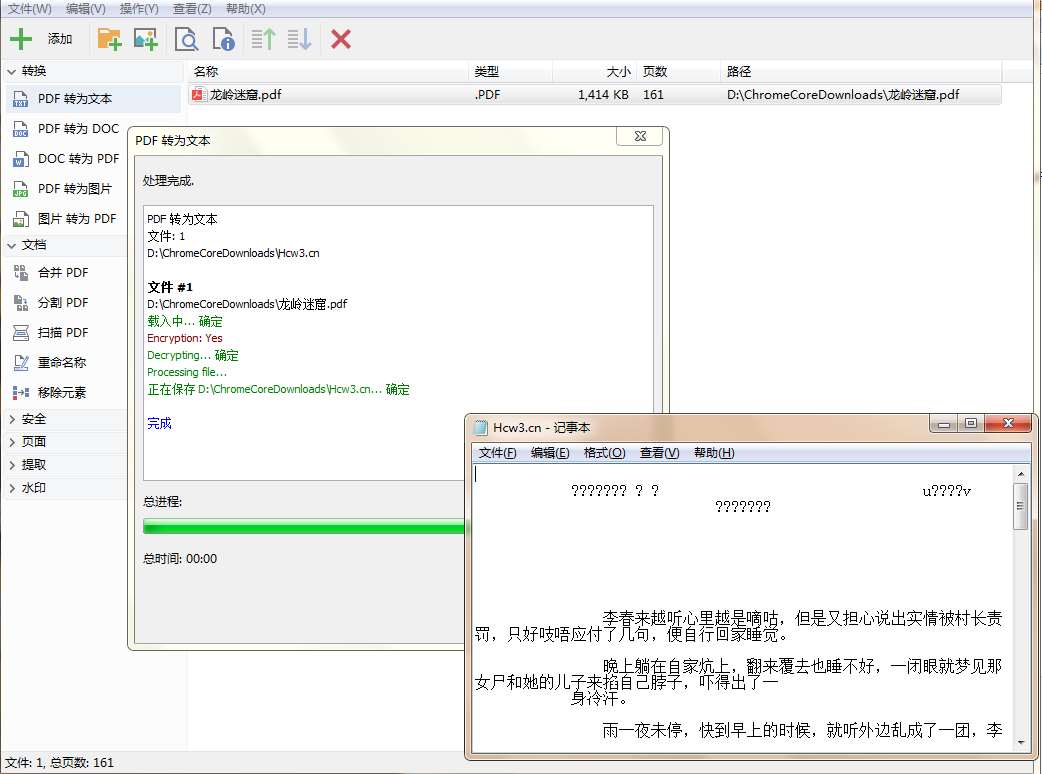
Task: Click the 名称 column header
Action: click(206, 72)
